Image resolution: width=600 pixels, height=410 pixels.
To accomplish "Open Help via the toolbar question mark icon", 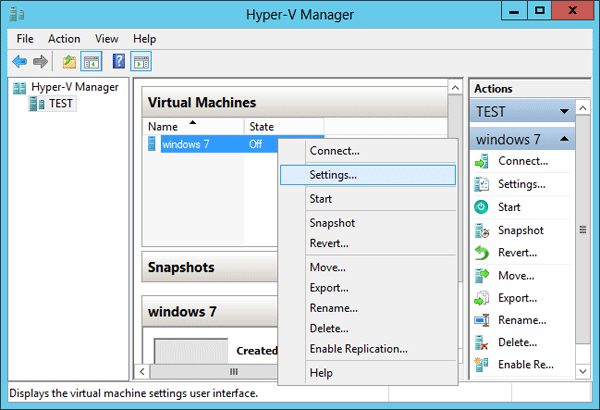I will [119, 62].
